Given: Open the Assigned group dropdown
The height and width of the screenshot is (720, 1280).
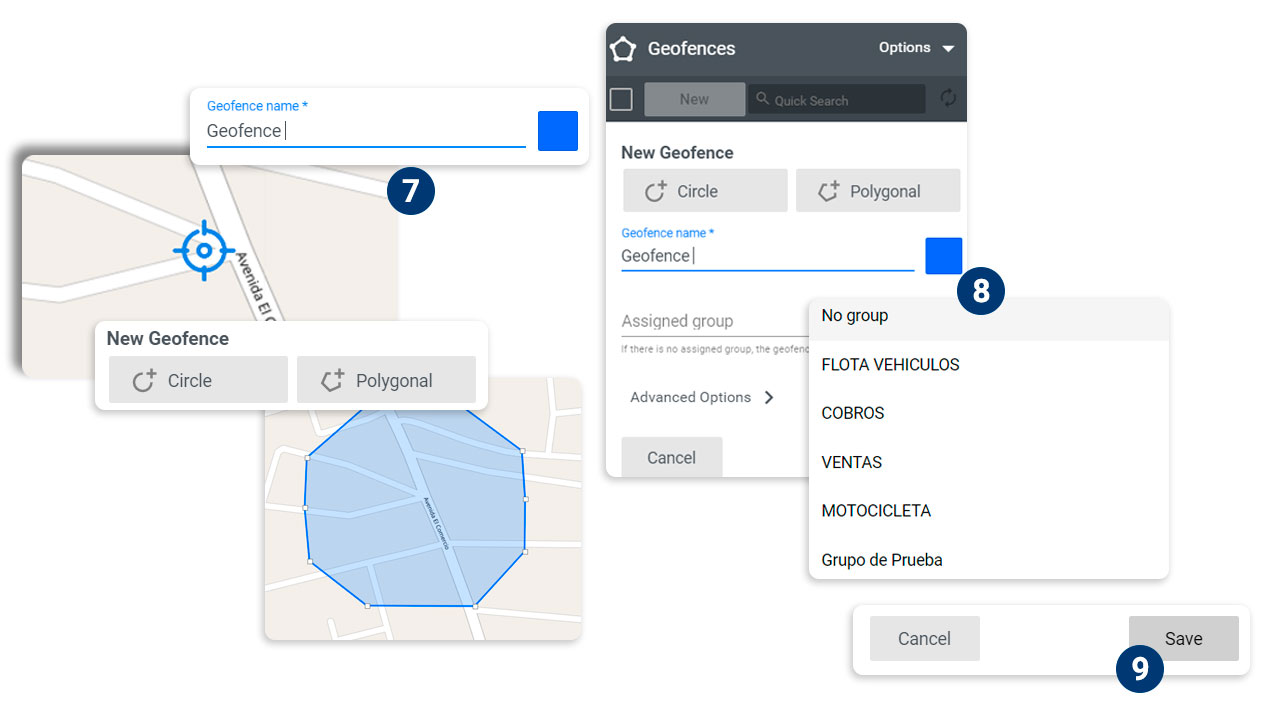Looking at the screenshot, I should tap(700, 321).
